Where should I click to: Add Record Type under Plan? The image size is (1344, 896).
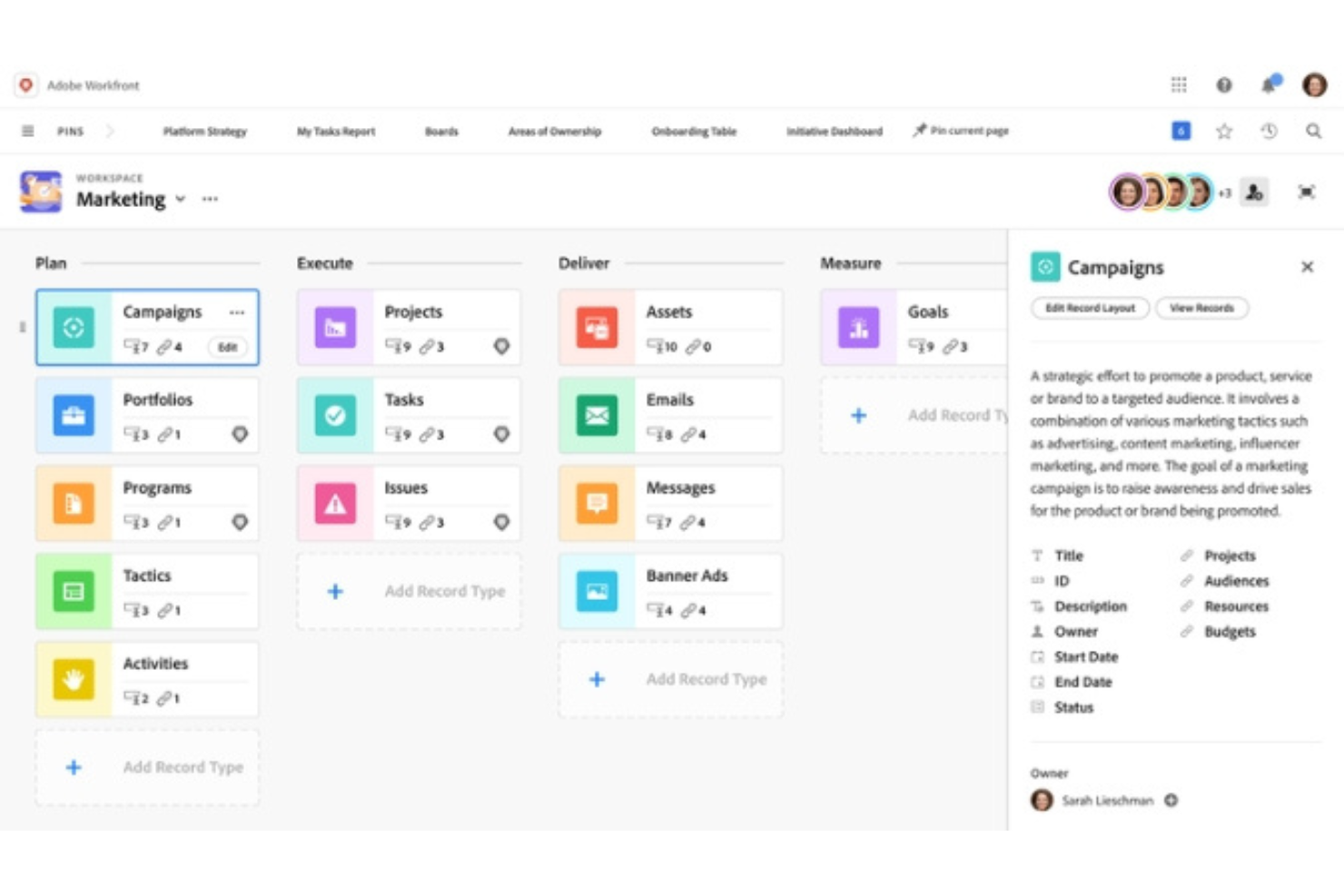coord(147,767)
